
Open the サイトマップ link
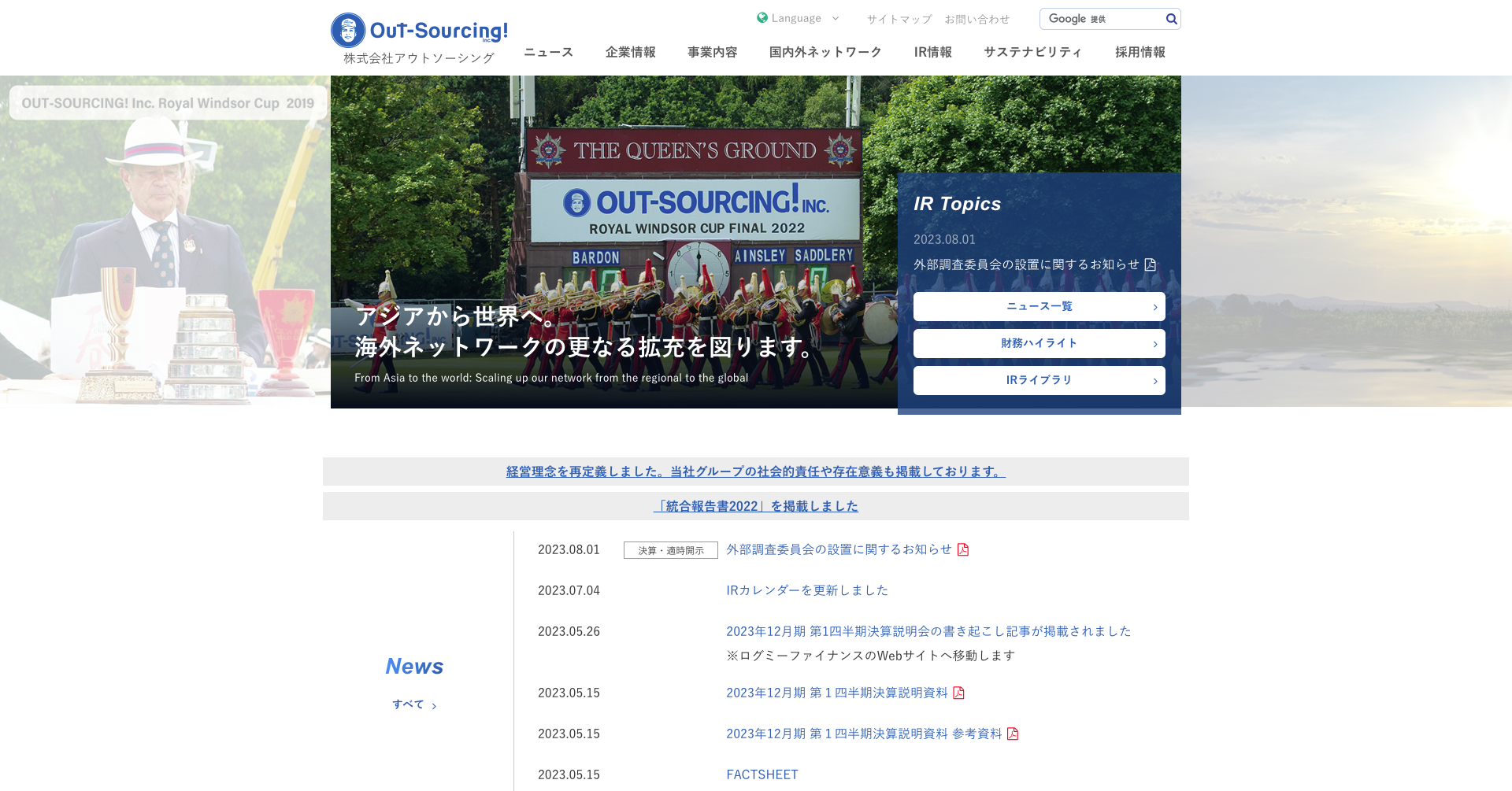(x=899, y=19)
